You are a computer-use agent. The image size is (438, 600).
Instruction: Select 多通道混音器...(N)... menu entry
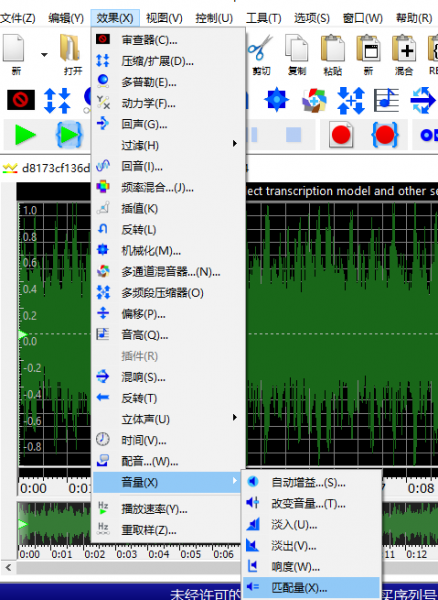pyautogui.click(x=168, y=272)
